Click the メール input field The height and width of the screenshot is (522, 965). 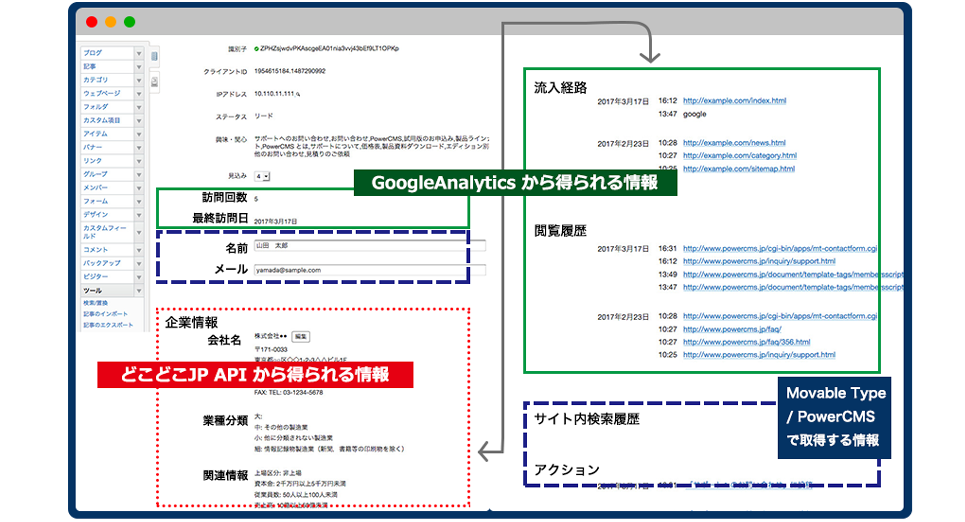click(370, 270)
